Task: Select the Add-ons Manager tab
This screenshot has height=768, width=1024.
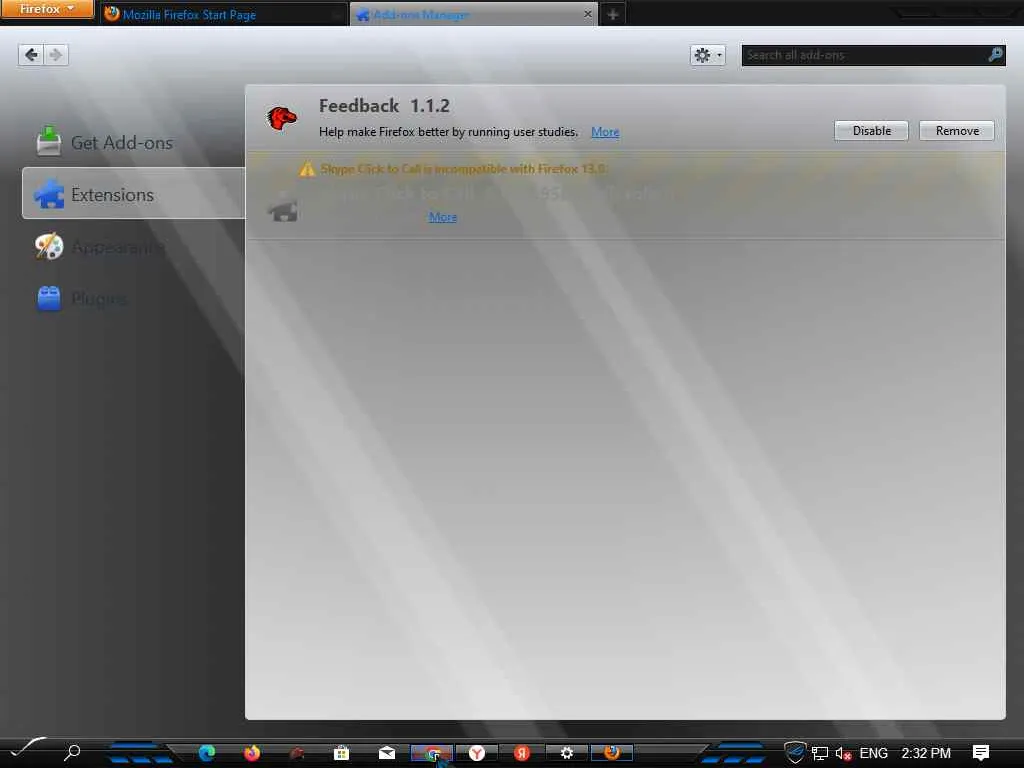Action: [473, 14]
